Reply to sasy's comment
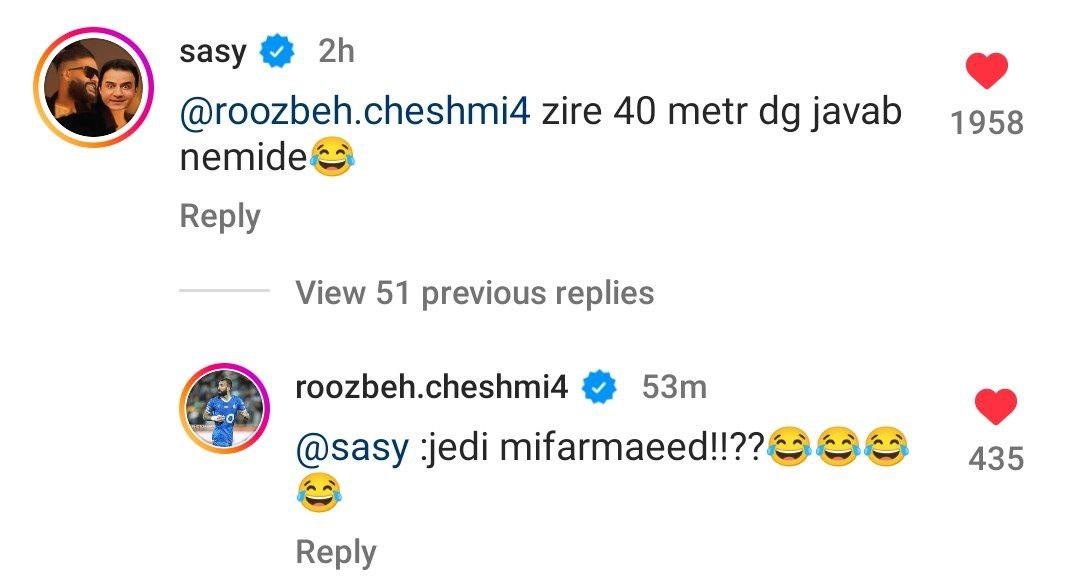The image size is (1080, 579). point(218,214)
